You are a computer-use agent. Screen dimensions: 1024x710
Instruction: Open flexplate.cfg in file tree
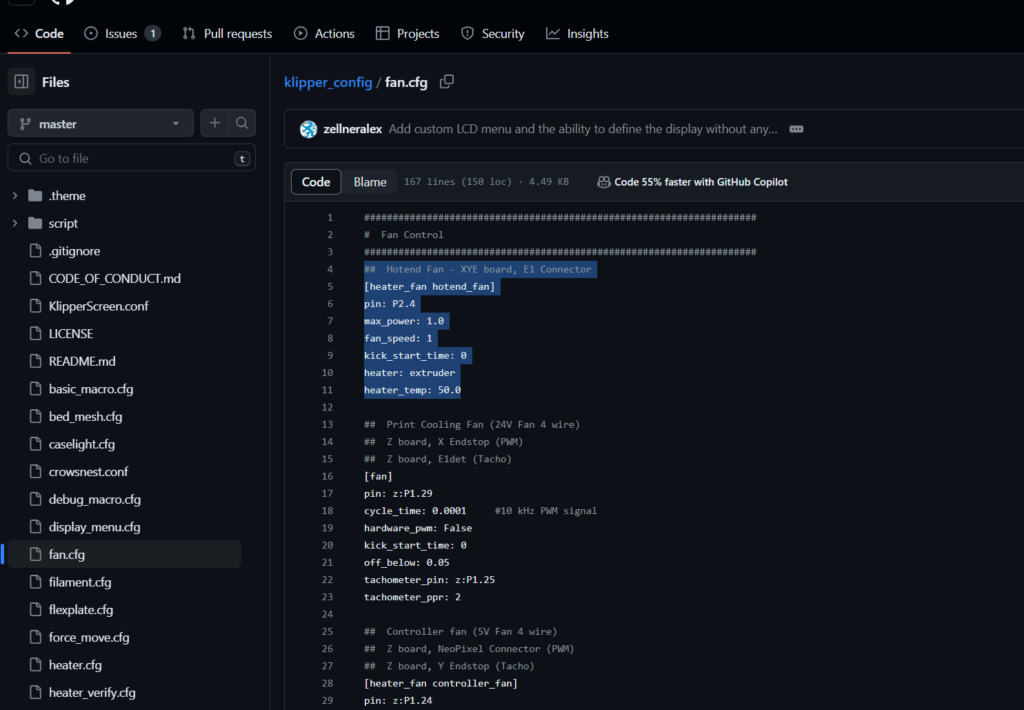click(80, 609)
